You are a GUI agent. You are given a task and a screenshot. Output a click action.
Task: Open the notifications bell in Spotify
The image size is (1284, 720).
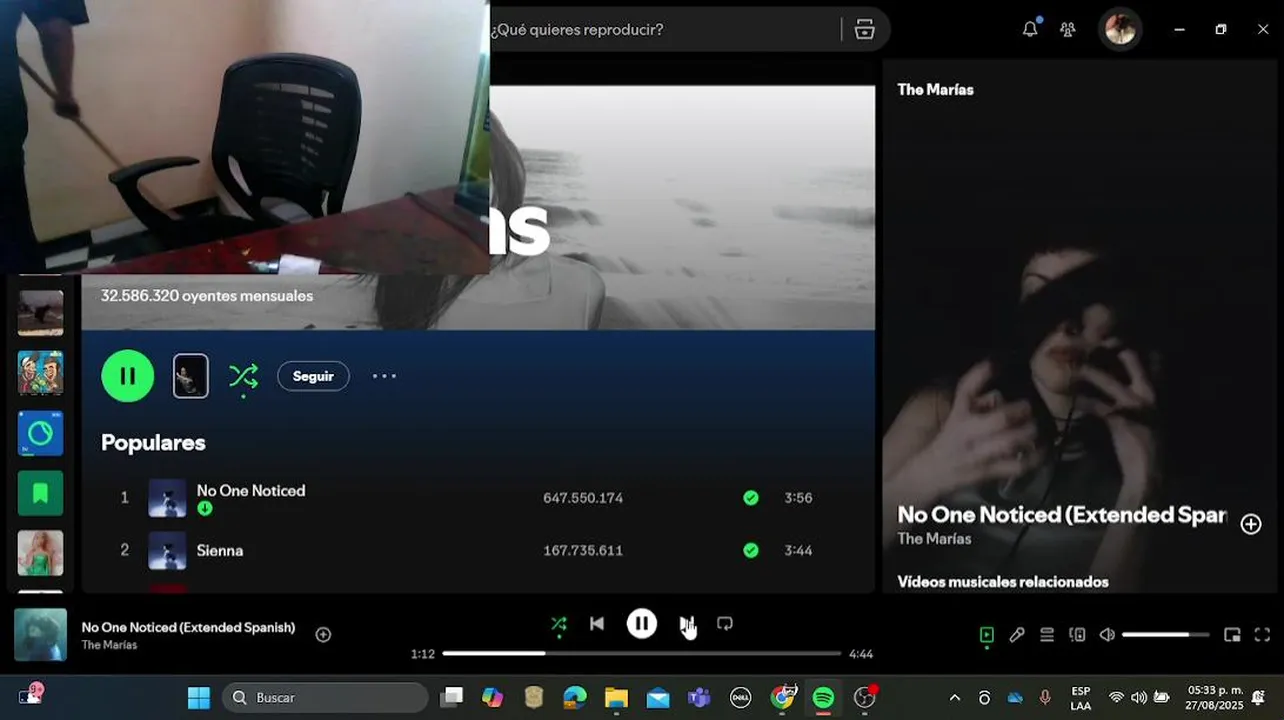pos(1030,29)
